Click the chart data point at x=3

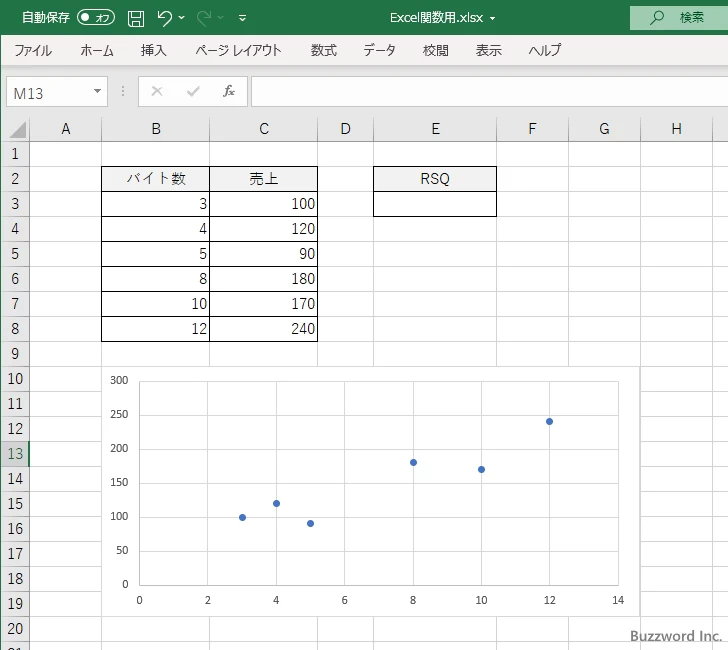point(242,517)
